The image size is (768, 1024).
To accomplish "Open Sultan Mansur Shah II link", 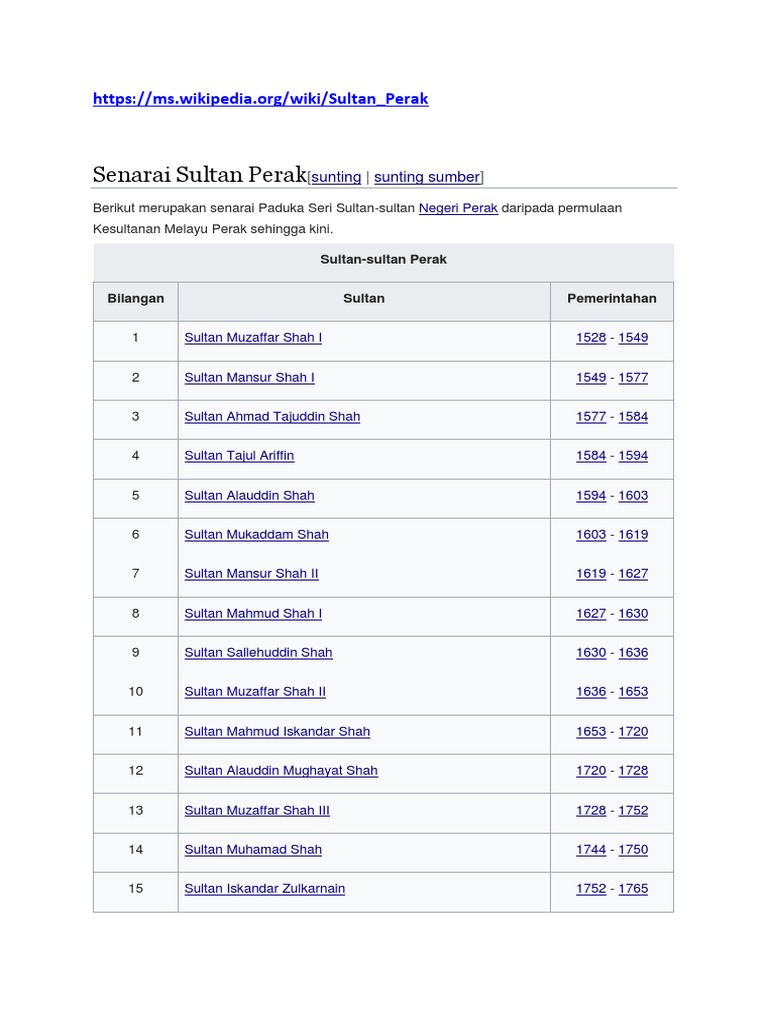I will click(x=251, y=573).
